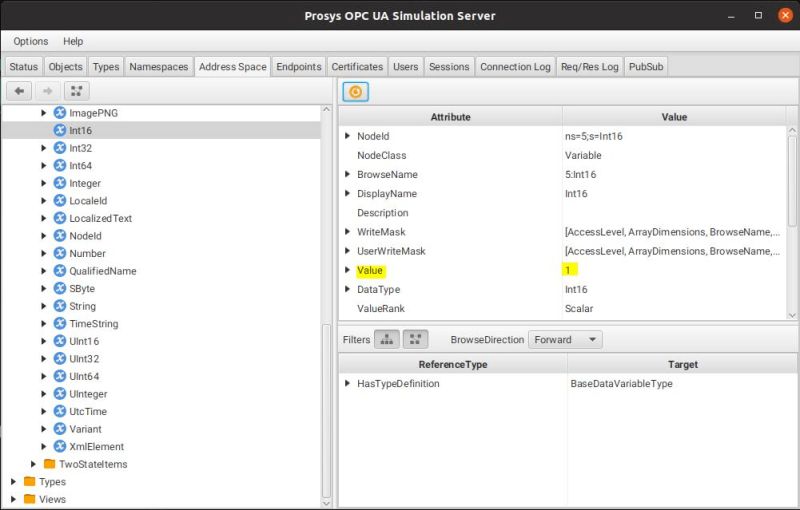
Task: Click the LocaleId variable node icon
Action: 60,200
